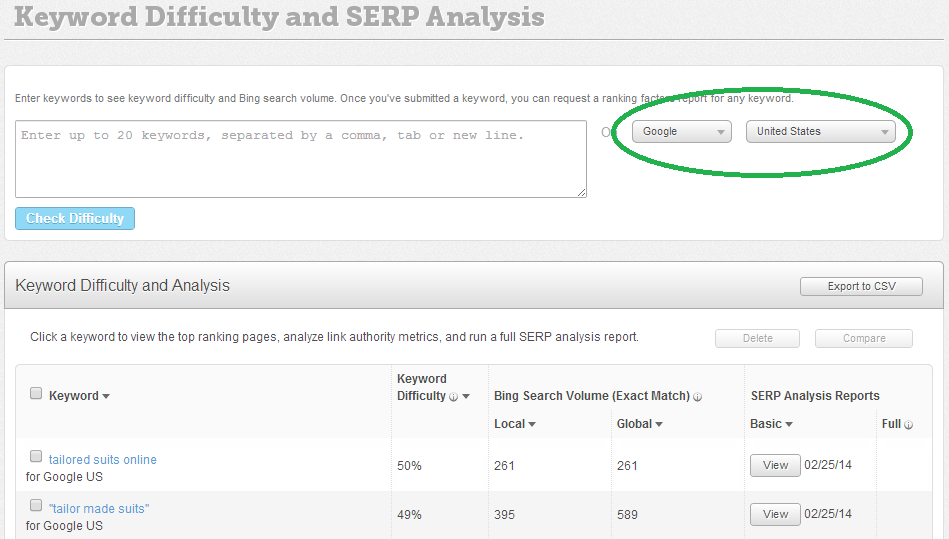Viewport: 949px width, 539px height.
Task: Toggle the select-all Keyword checkbox
Action: [36, 394]
